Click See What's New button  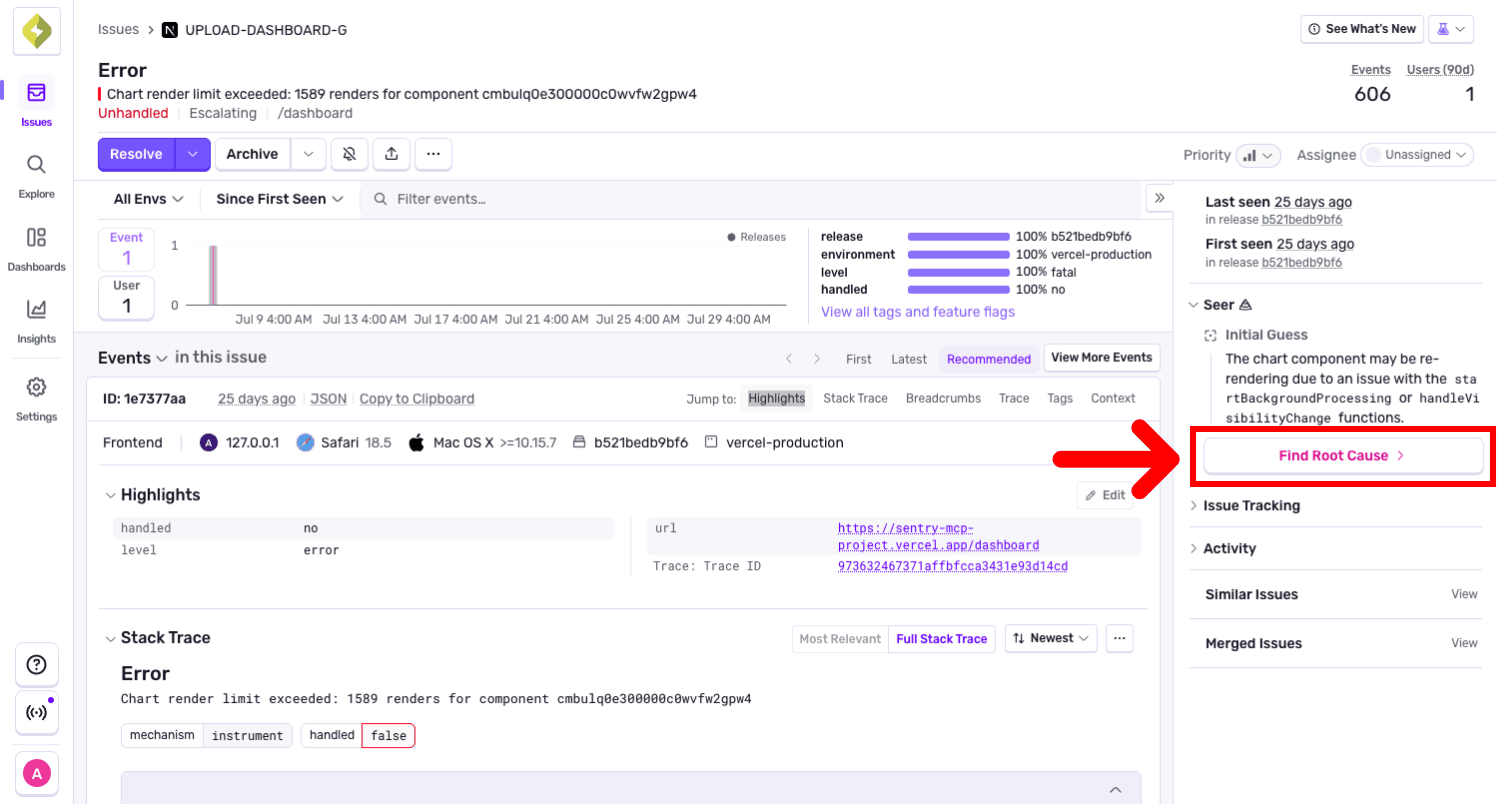(1362, 29)
